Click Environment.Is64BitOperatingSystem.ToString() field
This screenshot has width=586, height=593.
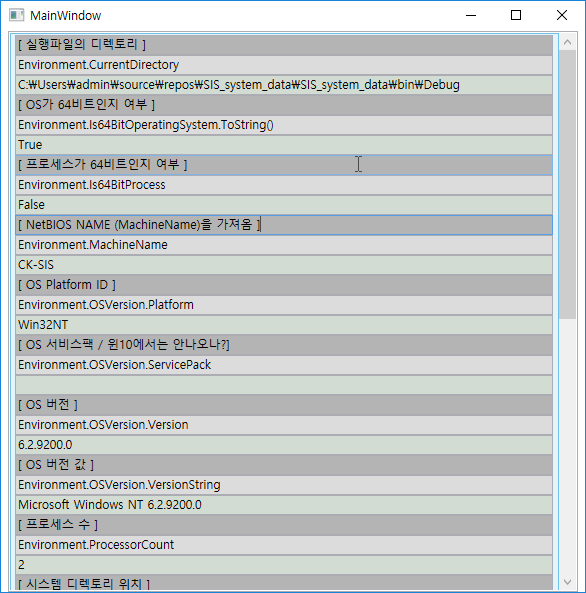coord(284,125)
